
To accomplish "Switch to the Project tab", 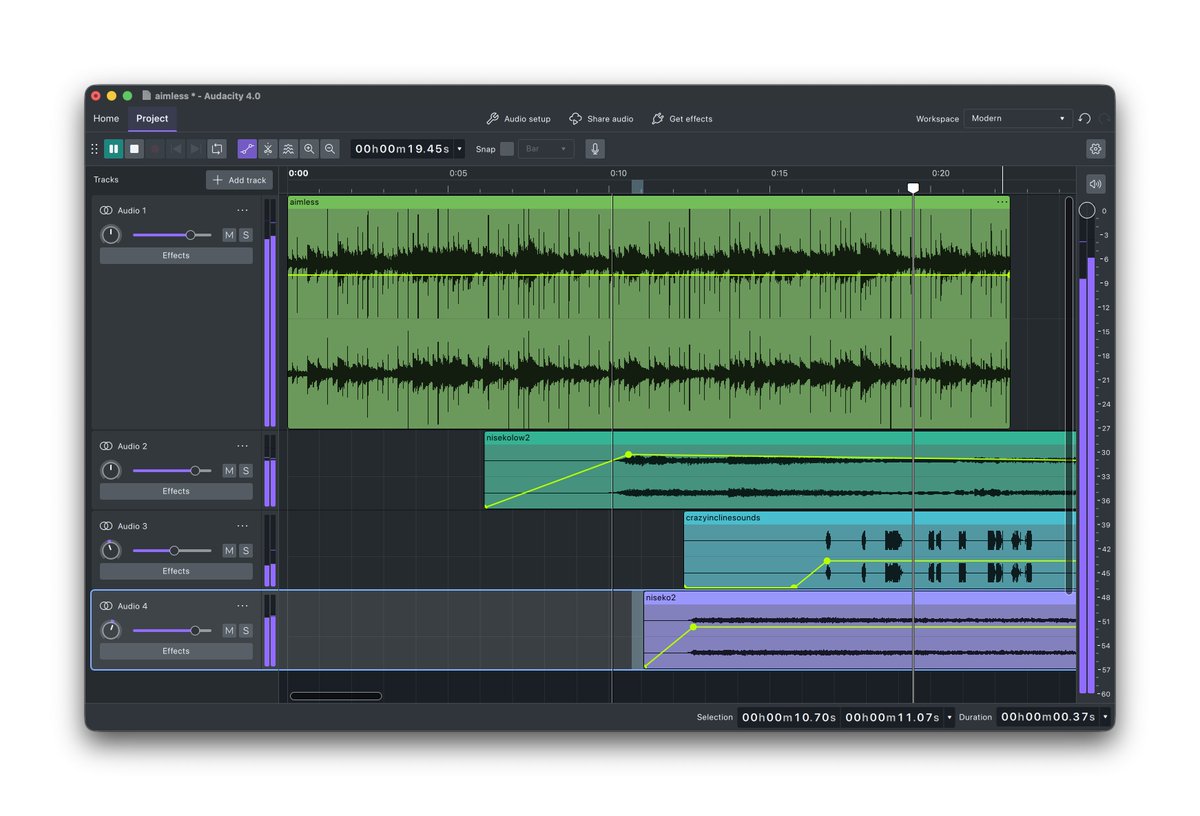I will (x=152, y=118).
